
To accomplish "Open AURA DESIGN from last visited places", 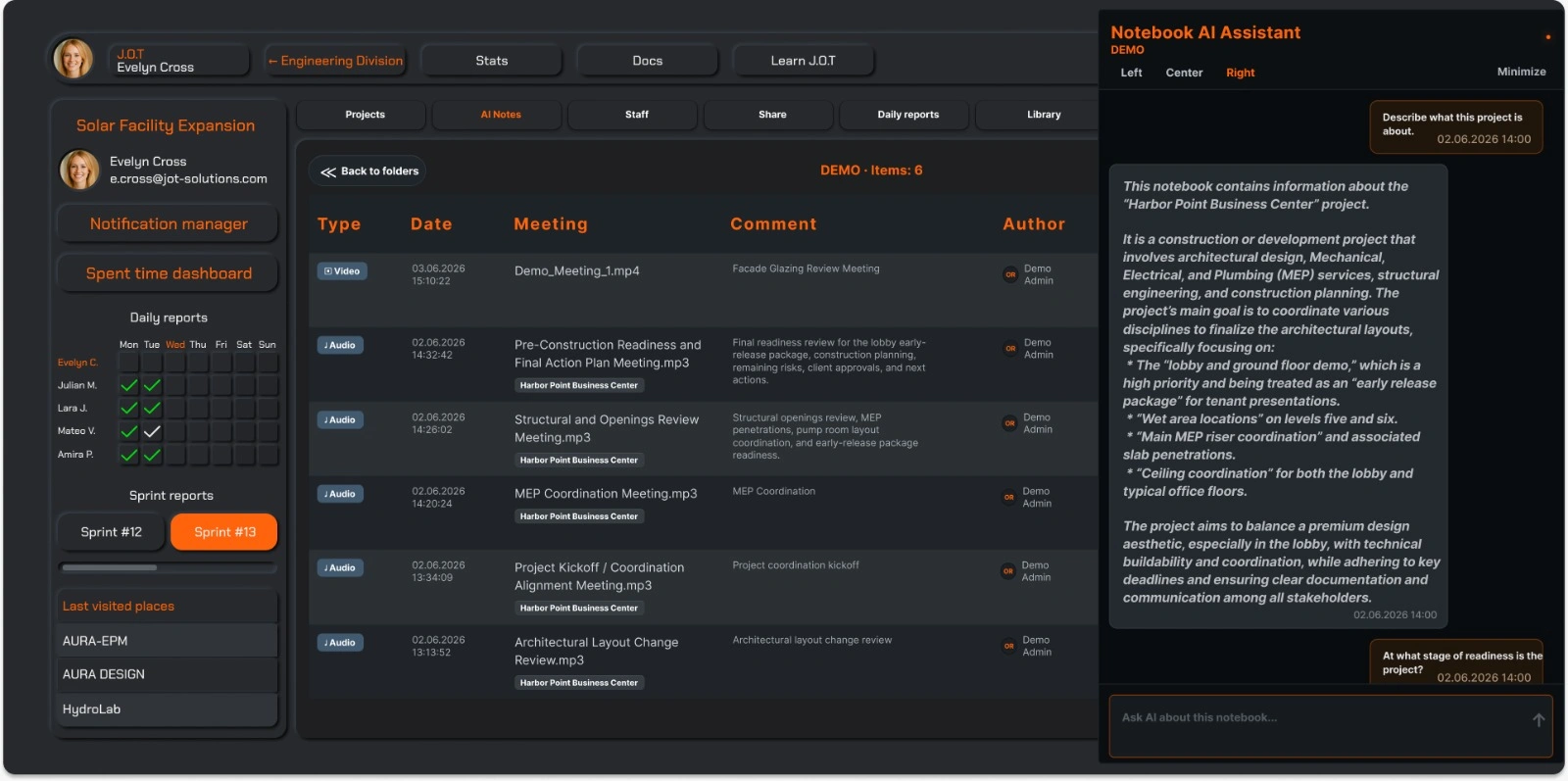I will point(167,674).
